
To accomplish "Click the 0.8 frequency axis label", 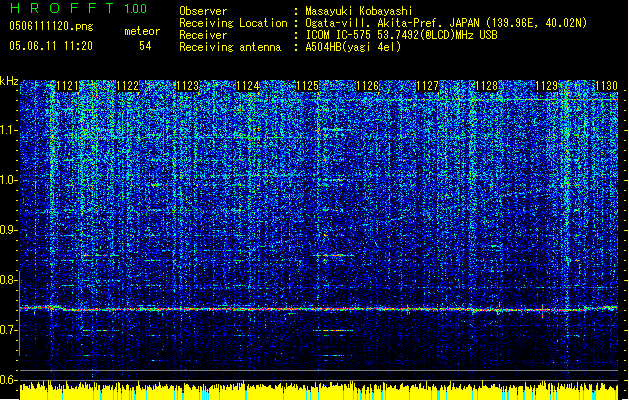I will (9, 280).
